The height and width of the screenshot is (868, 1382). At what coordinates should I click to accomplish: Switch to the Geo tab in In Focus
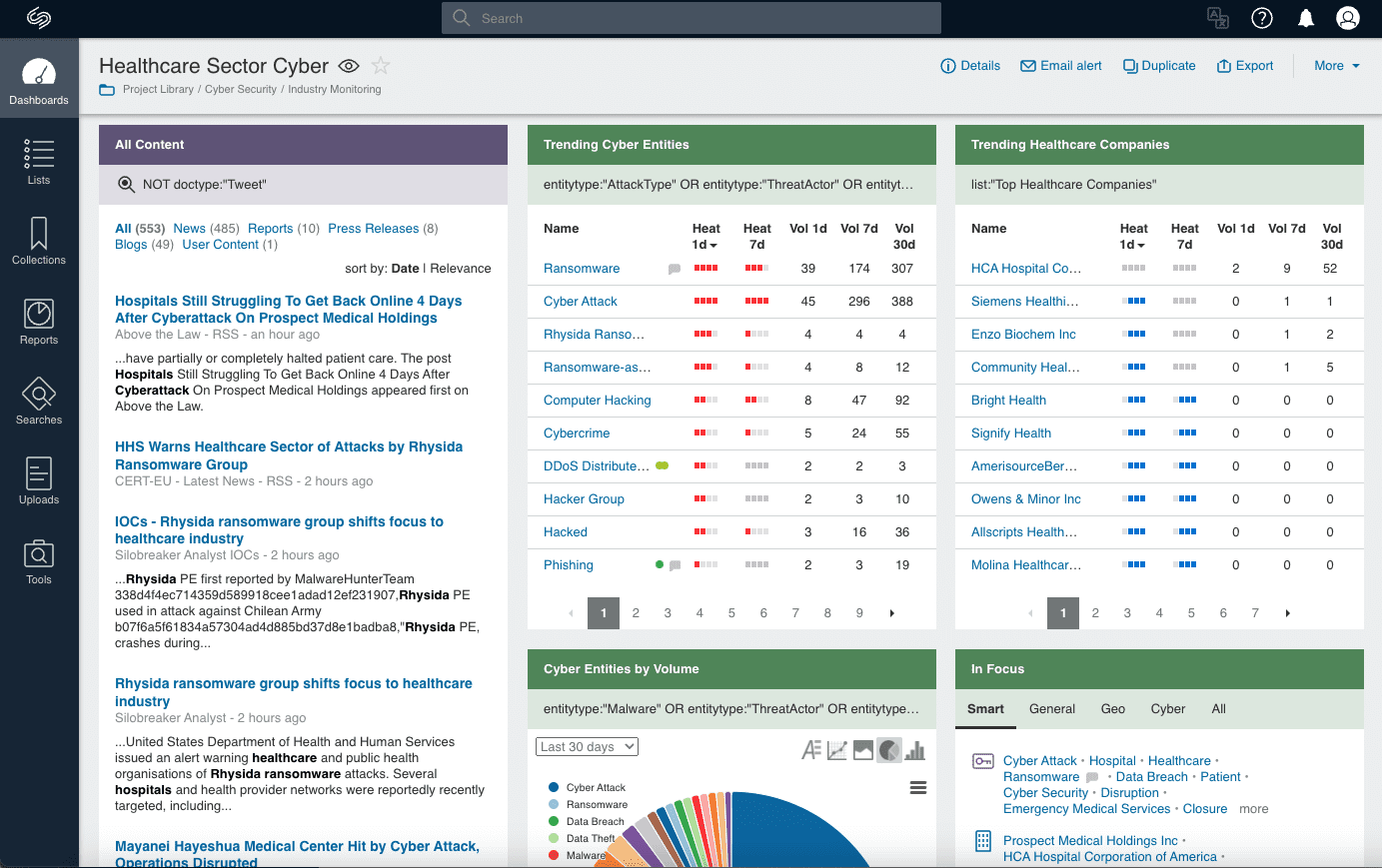point(1113,709)
